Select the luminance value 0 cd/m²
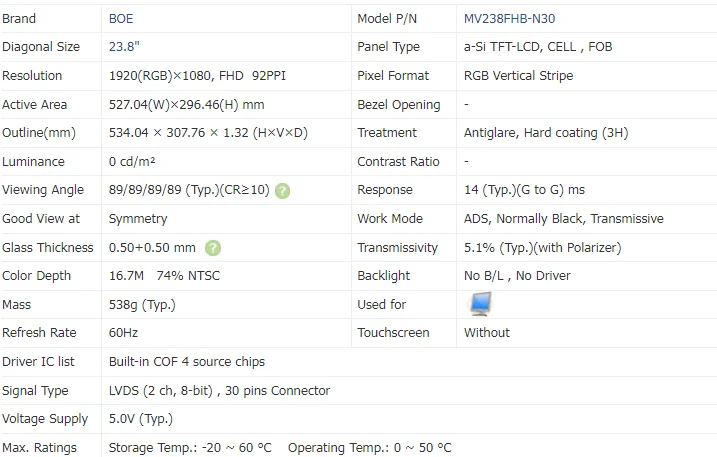This screenshot has height=457, width=717. point(132,161)
